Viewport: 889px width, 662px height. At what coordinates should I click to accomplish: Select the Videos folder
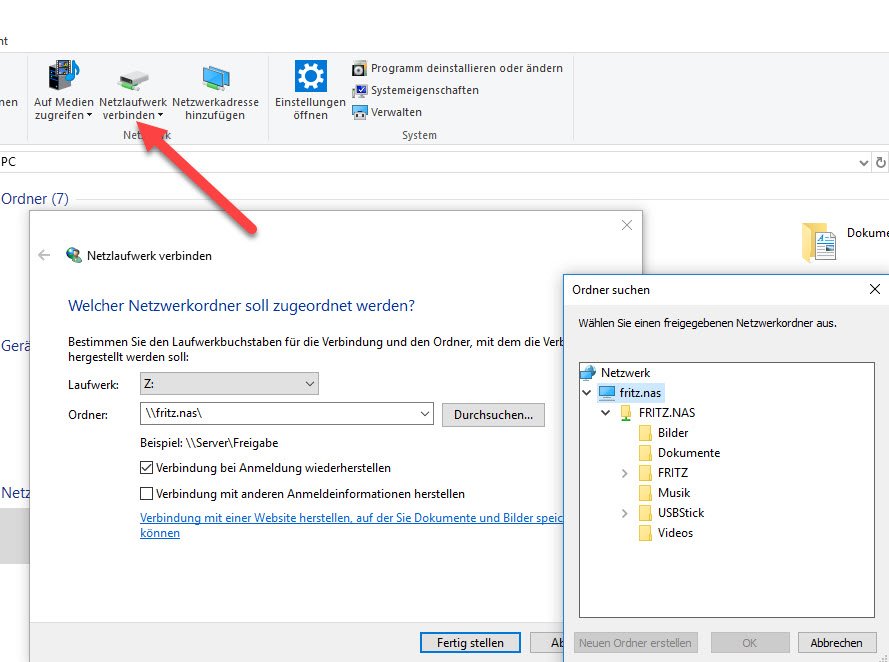tap(675, 532)
